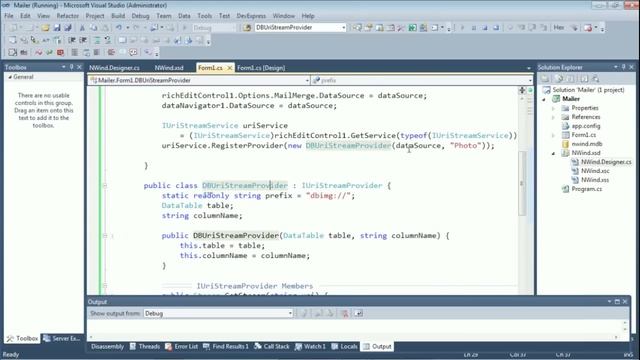Viewport: 640px width, 360px height.
Task: Select Solution 'Mailer' root node
Action: click(x=588, y=90)
